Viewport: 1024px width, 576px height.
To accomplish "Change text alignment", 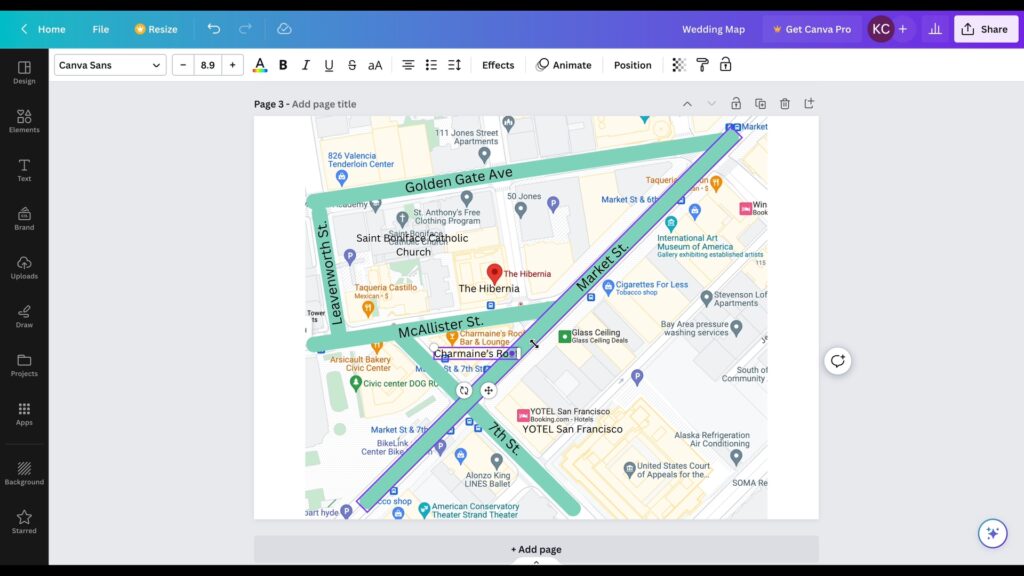I will [408, 65].
